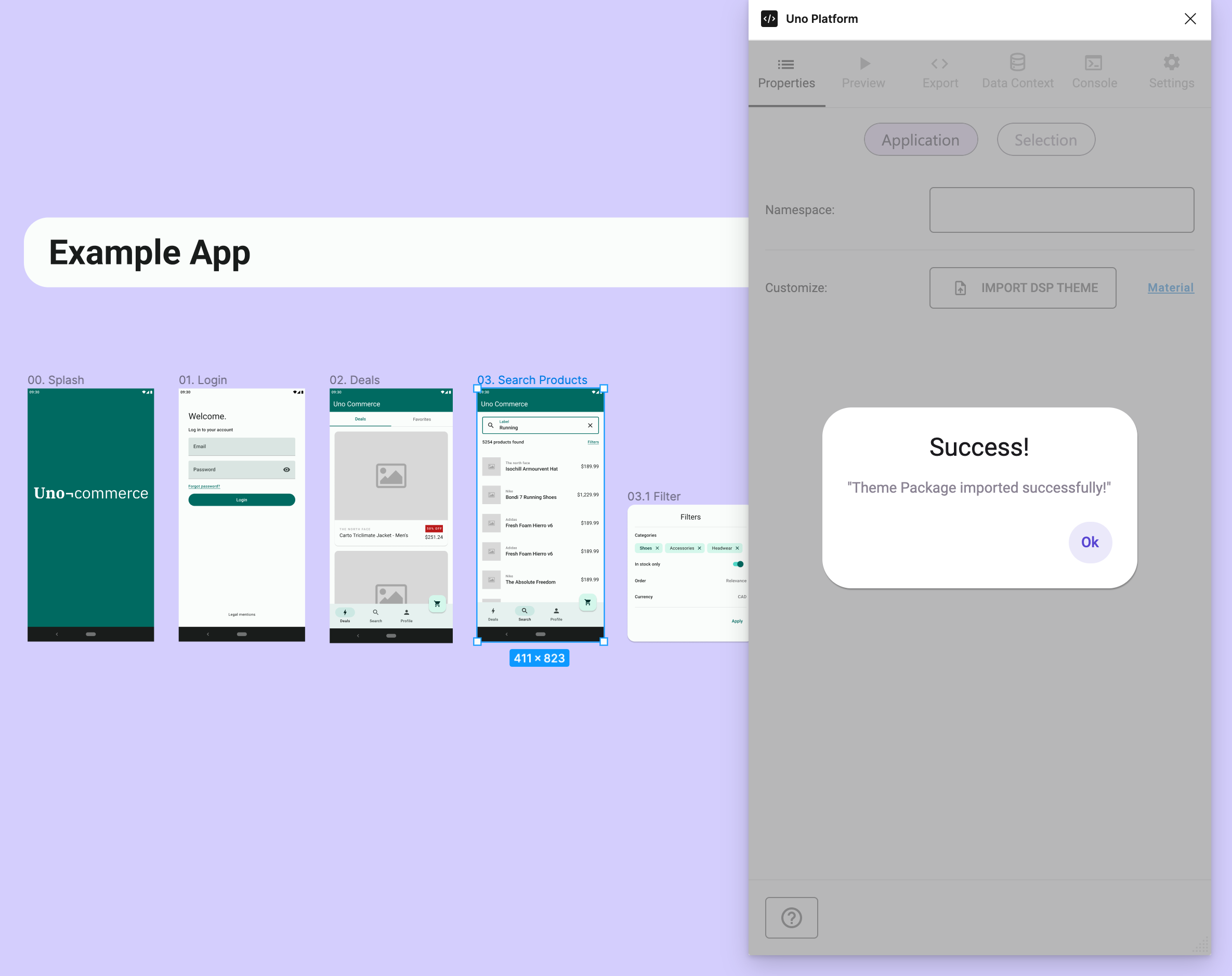The width and height of the screenshot is (1232, 976).
Task: Select the Shoes filter tag
Action: point(648,548)
